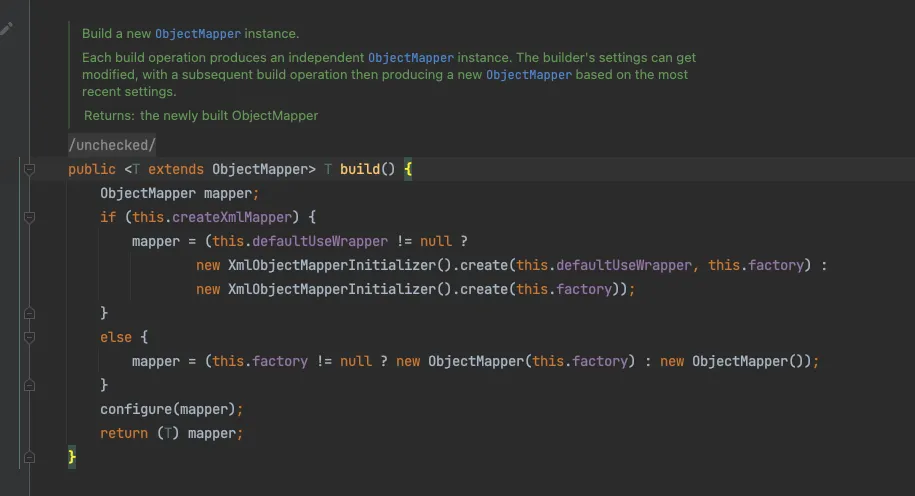
Task: Click the highlighted opening brace after build()
Action: coord(408,169)
